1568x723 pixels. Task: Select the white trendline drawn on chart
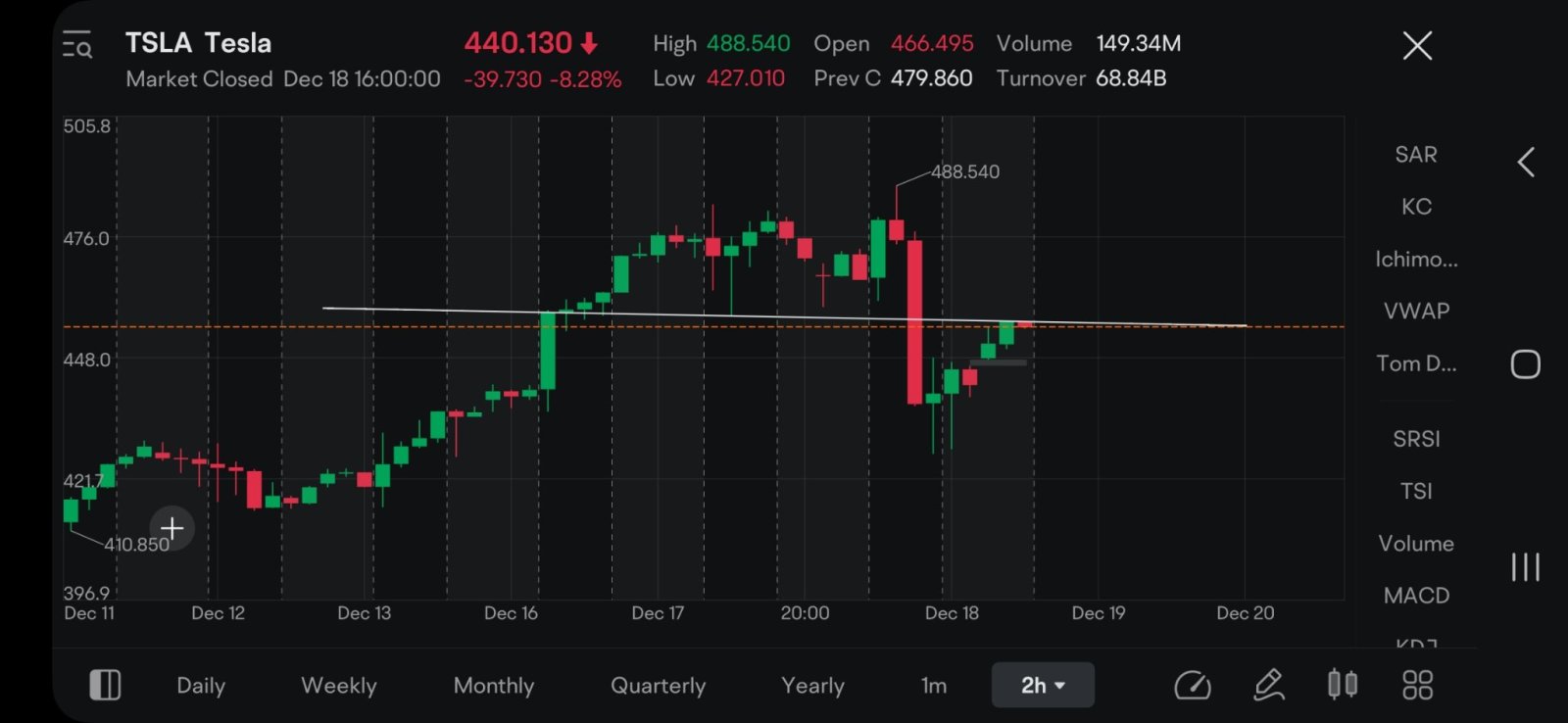(784, 317)
